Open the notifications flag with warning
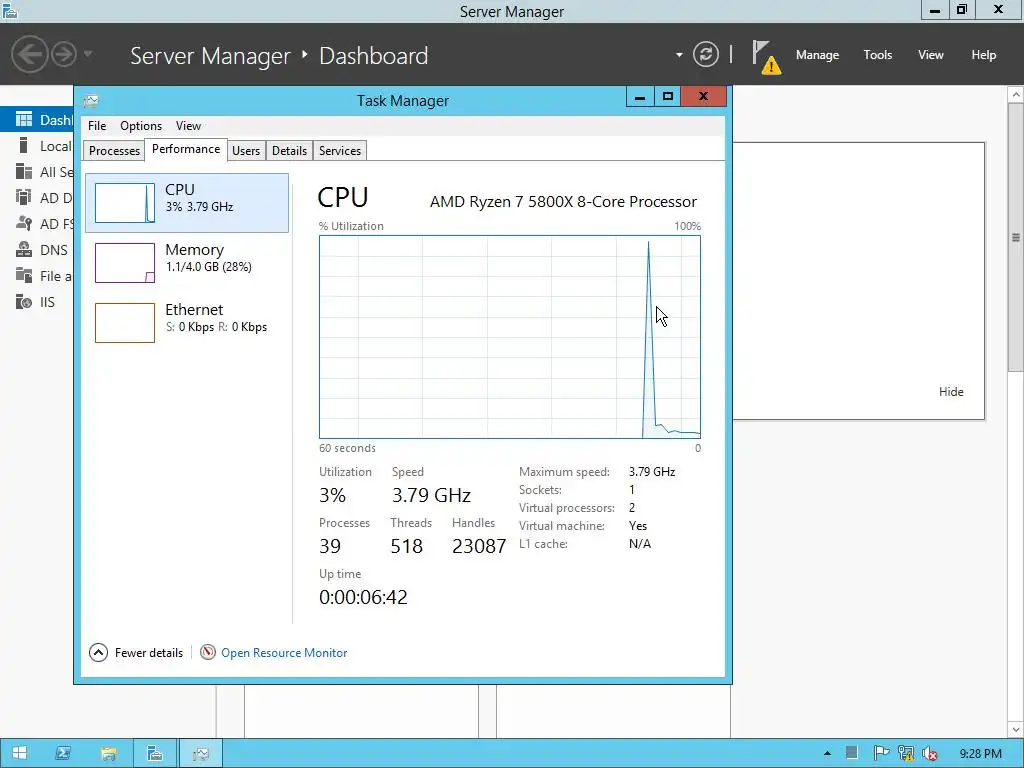1024x768 pixels. click(766, 57)
